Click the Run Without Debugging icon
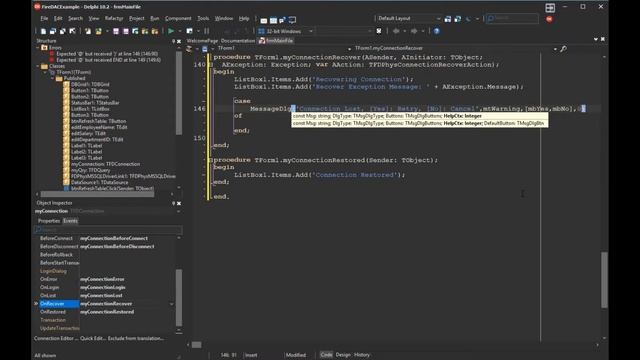This screenshot has width=640, height=360. [x=189, y=31]
